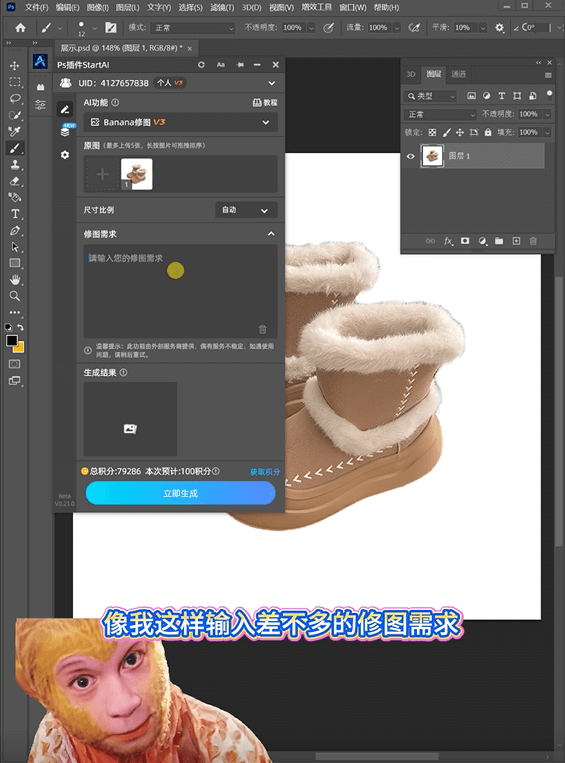This screenshot has height=763, width=565.
Task: Toggle lock image pixels brush icon
Action: [446, 132]
